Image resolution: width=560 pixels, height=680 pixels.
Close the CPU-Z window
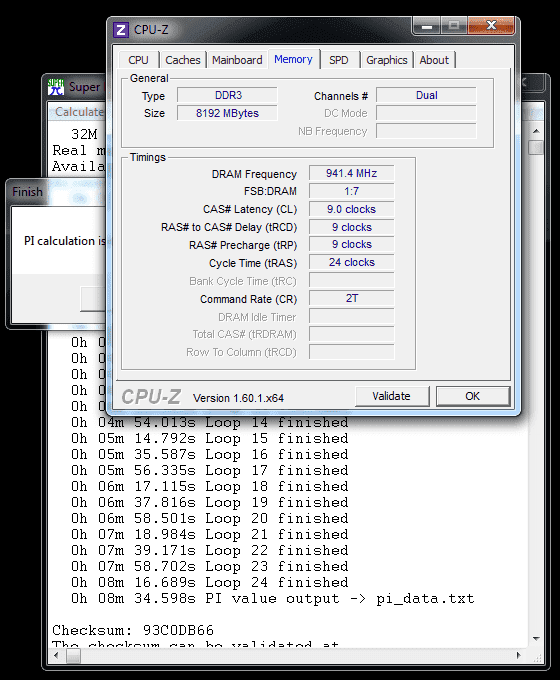click(x=491, y=26)
